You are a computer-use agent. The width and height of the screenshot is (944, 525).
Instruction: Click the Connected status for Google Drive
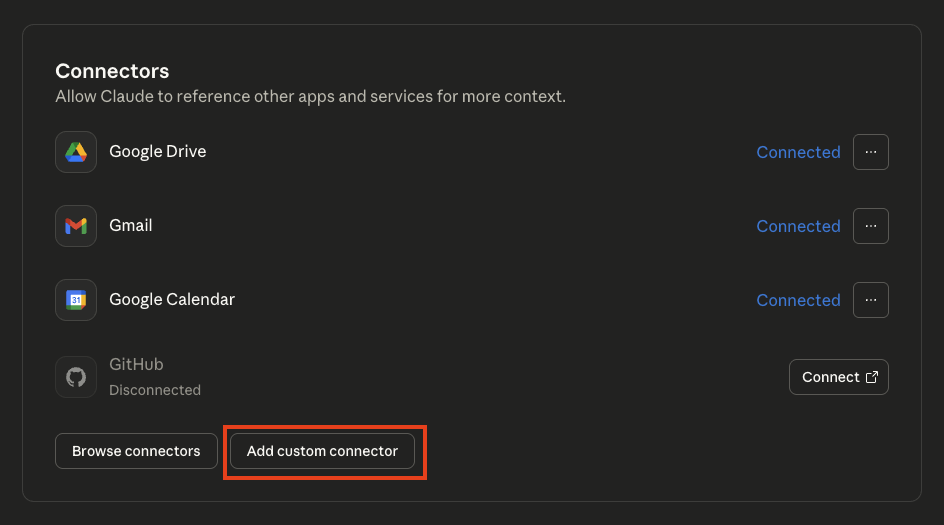click(798, 152)
